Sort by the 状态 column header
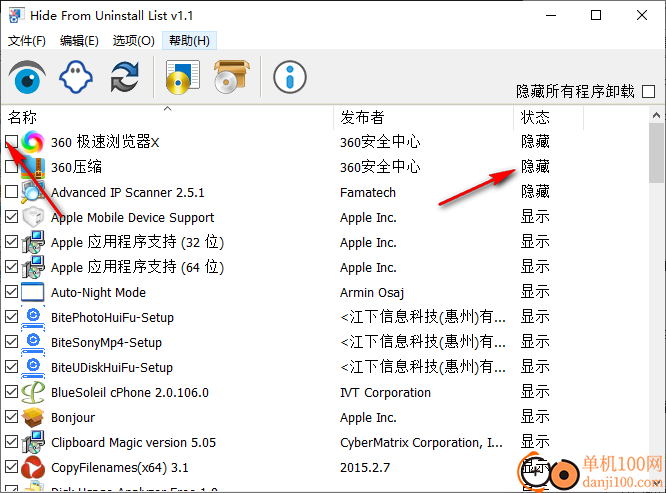 click(549, 117)
